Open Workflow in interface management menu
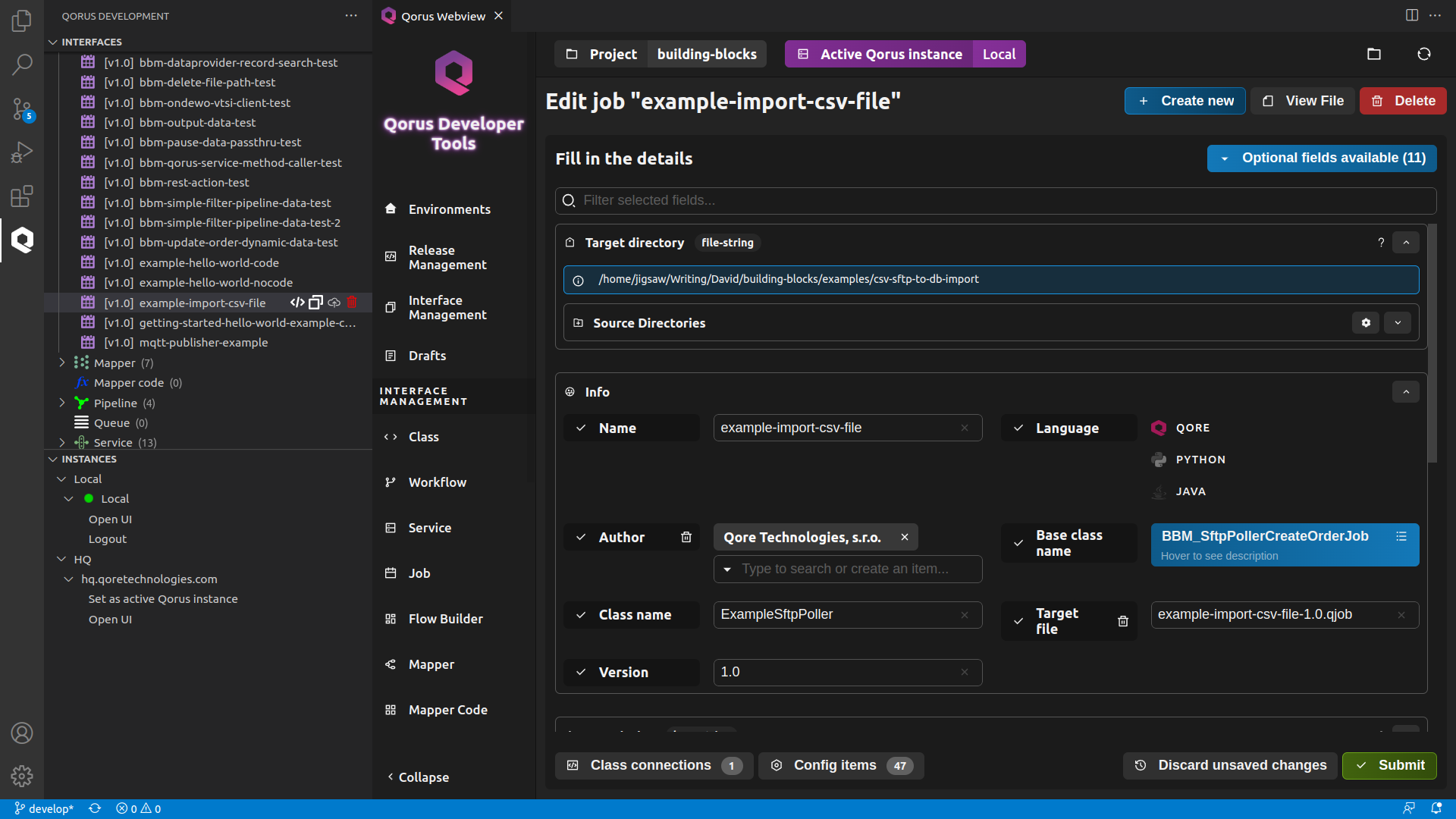 (x=437, y=482)
